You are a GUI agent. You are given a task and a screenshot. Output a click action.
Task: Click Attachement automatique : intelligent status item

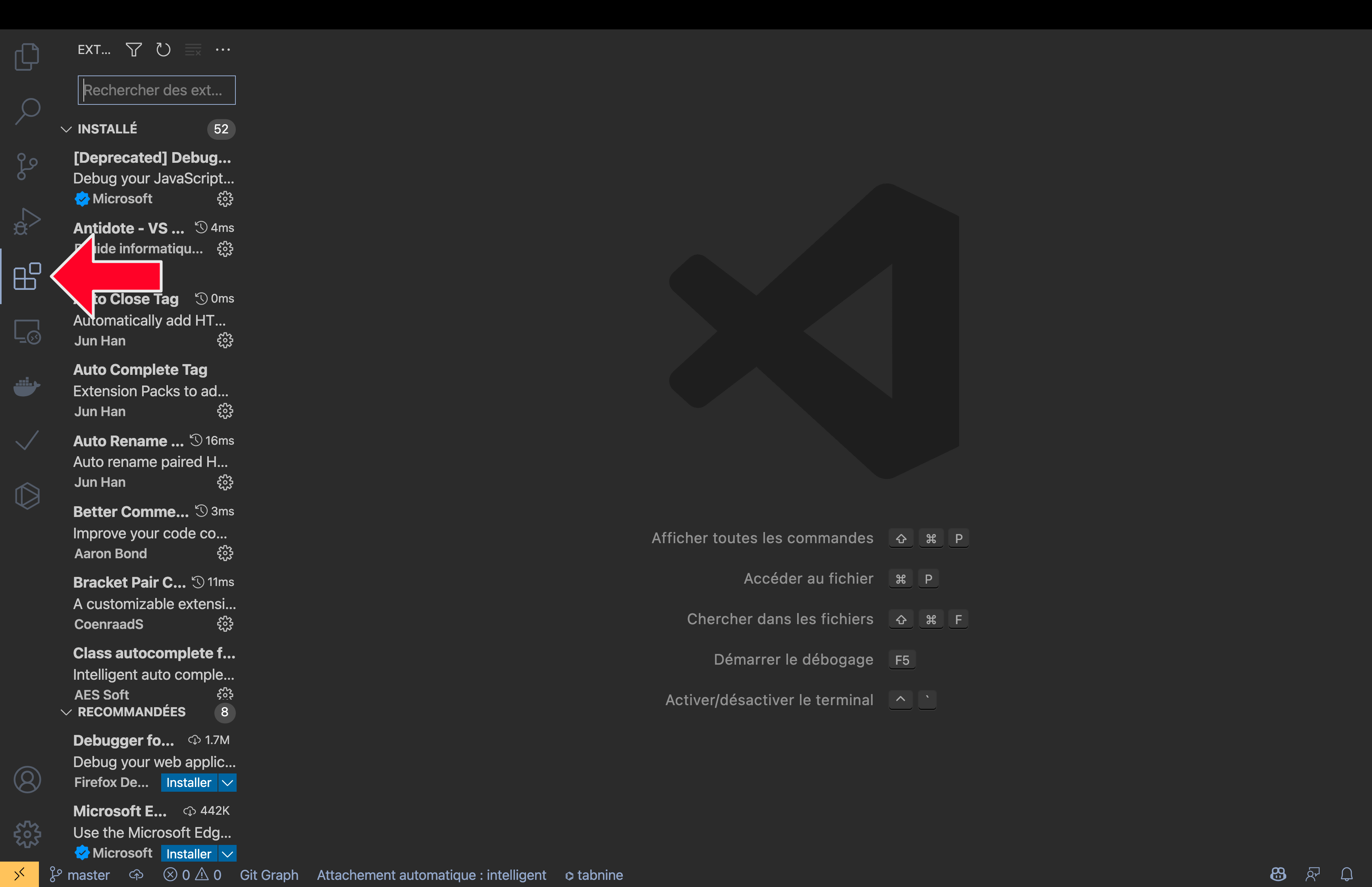pos(431,875)
